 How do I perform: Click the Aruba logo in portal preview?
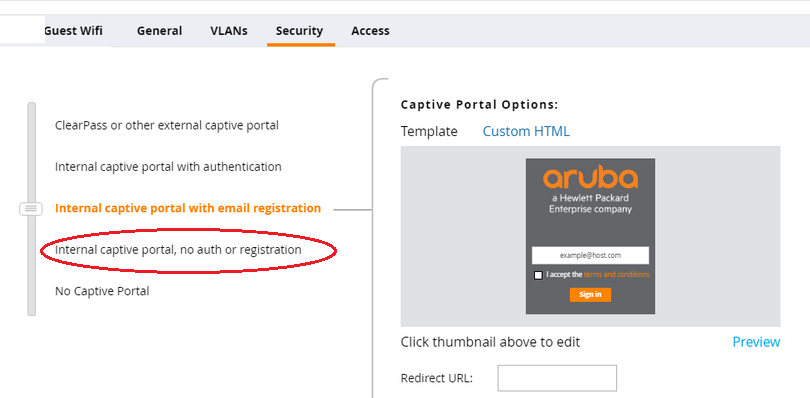tap(590, 178)
